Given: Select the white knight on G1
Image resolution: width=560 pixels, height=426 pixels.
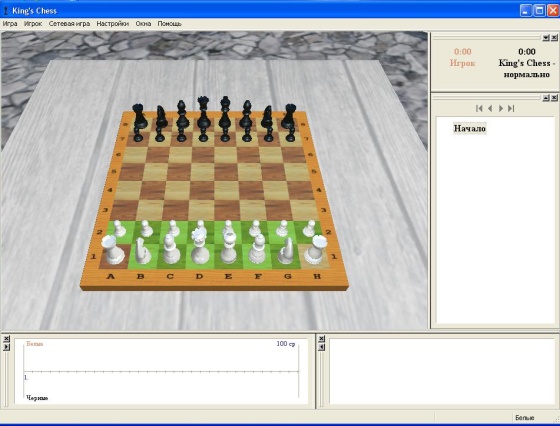Looking at the screenshot, I should pyautogui.click(x=286, y=252).
